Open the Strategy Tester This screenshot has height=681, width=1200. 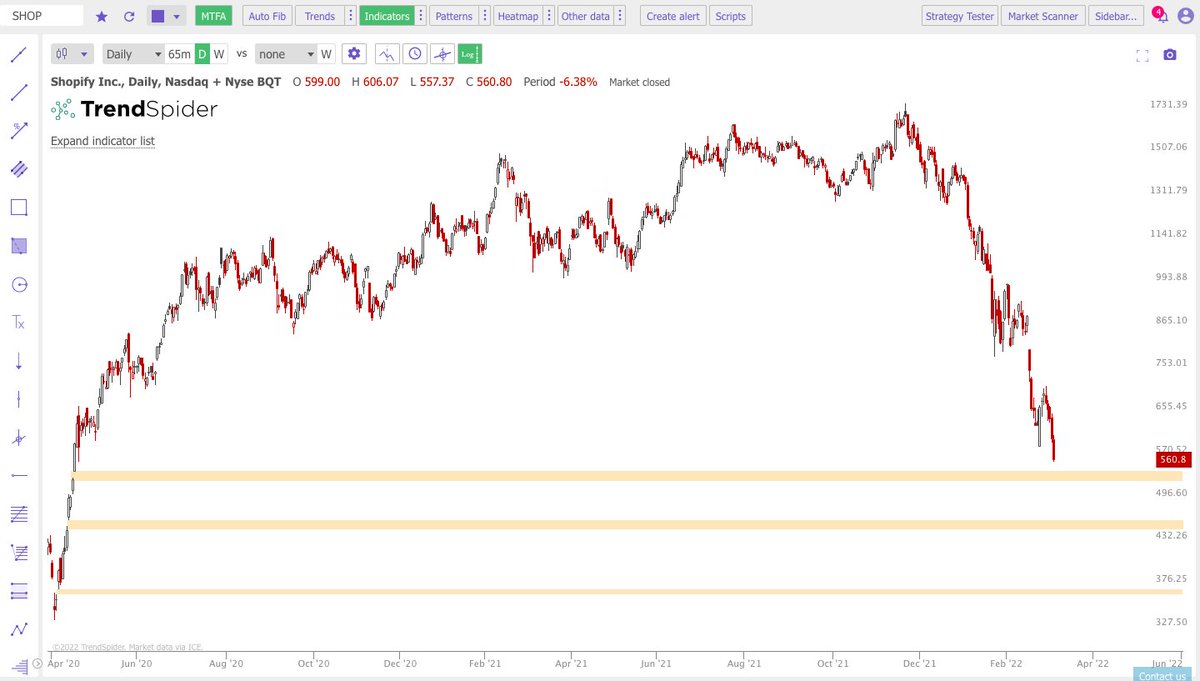(959, 17)
